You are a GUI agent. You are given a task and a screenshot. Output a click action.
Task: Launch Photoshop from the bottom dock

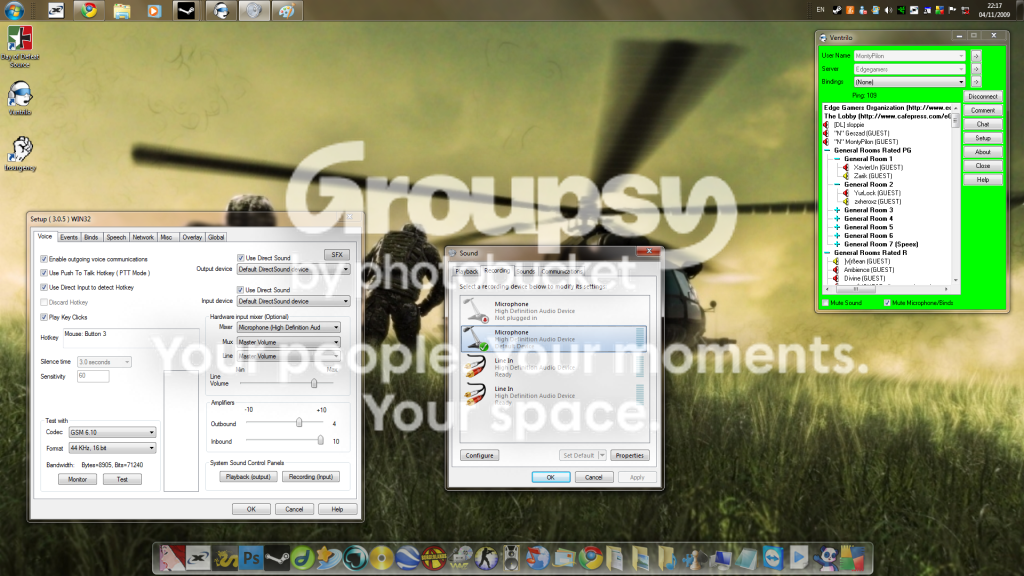[251, 558]
